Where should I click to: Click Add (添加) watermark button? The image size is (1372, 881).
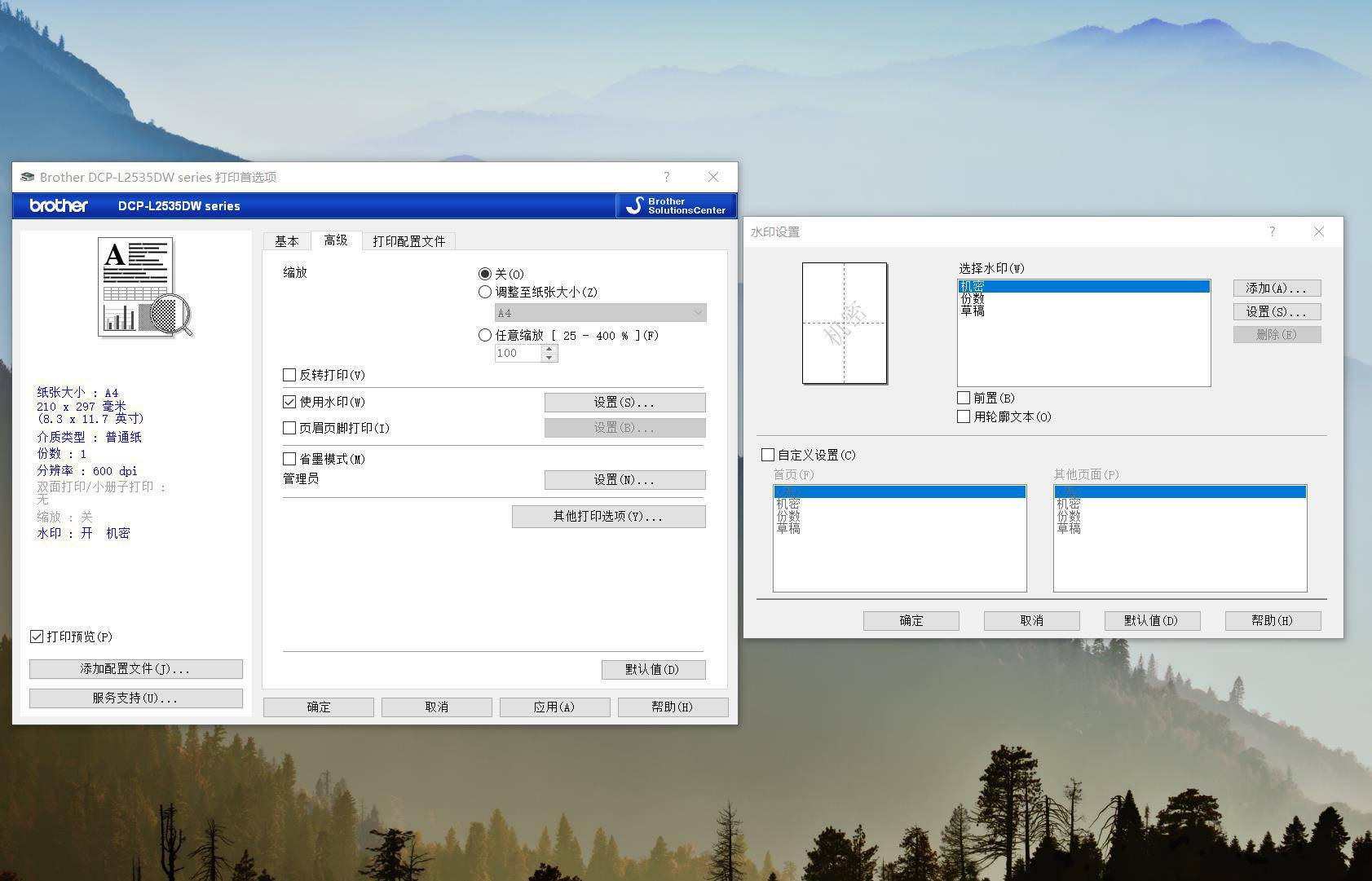click(1276, 289)
